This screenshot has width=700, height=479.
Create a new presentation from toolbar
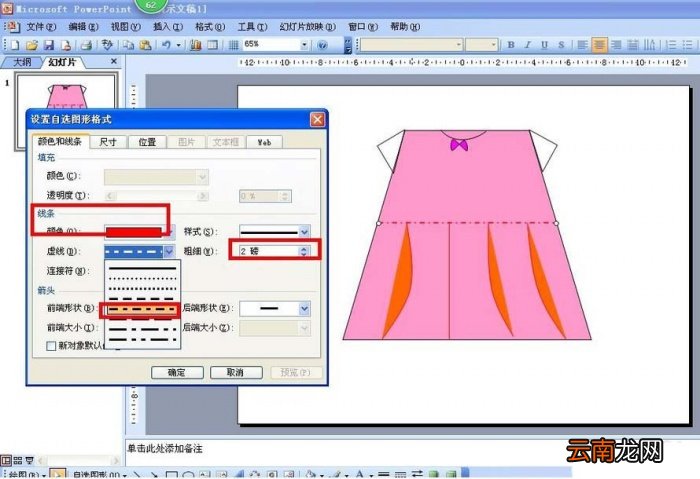(15, 45)
